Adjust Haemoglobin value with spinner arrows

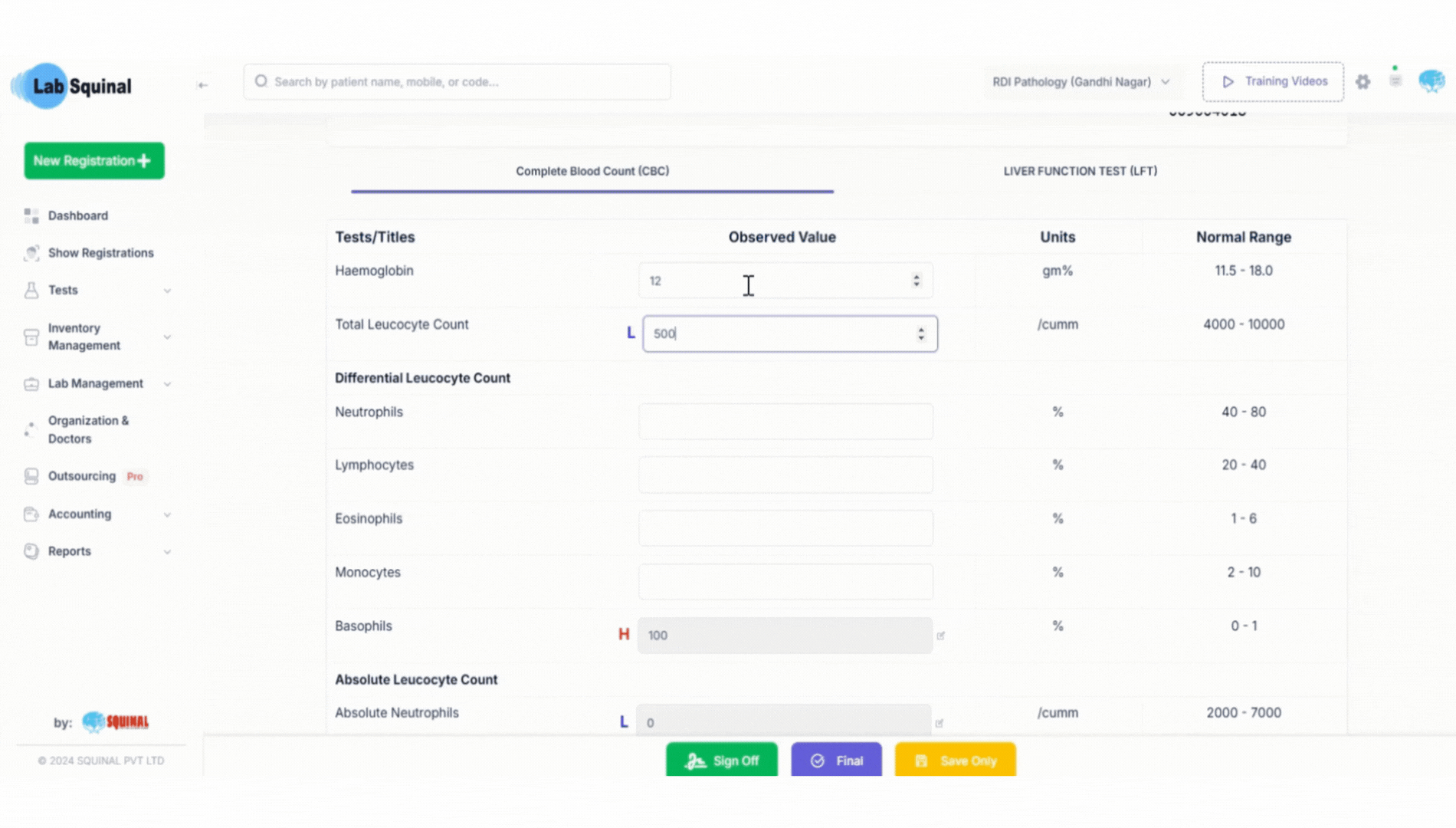[917, 281]
